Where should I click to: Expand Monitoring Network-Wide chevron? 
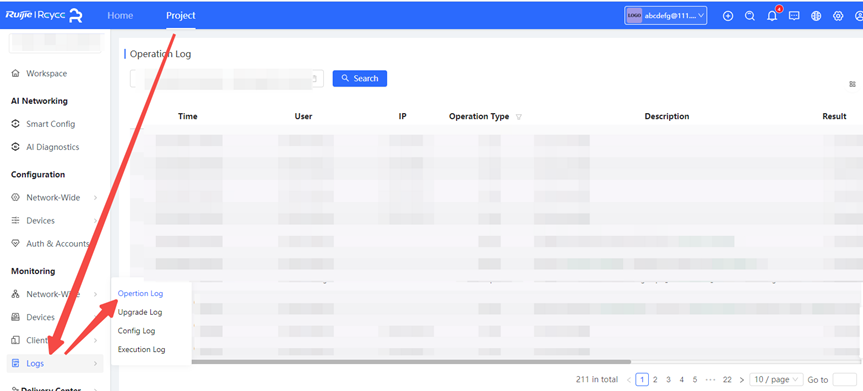tap(95, 294)
